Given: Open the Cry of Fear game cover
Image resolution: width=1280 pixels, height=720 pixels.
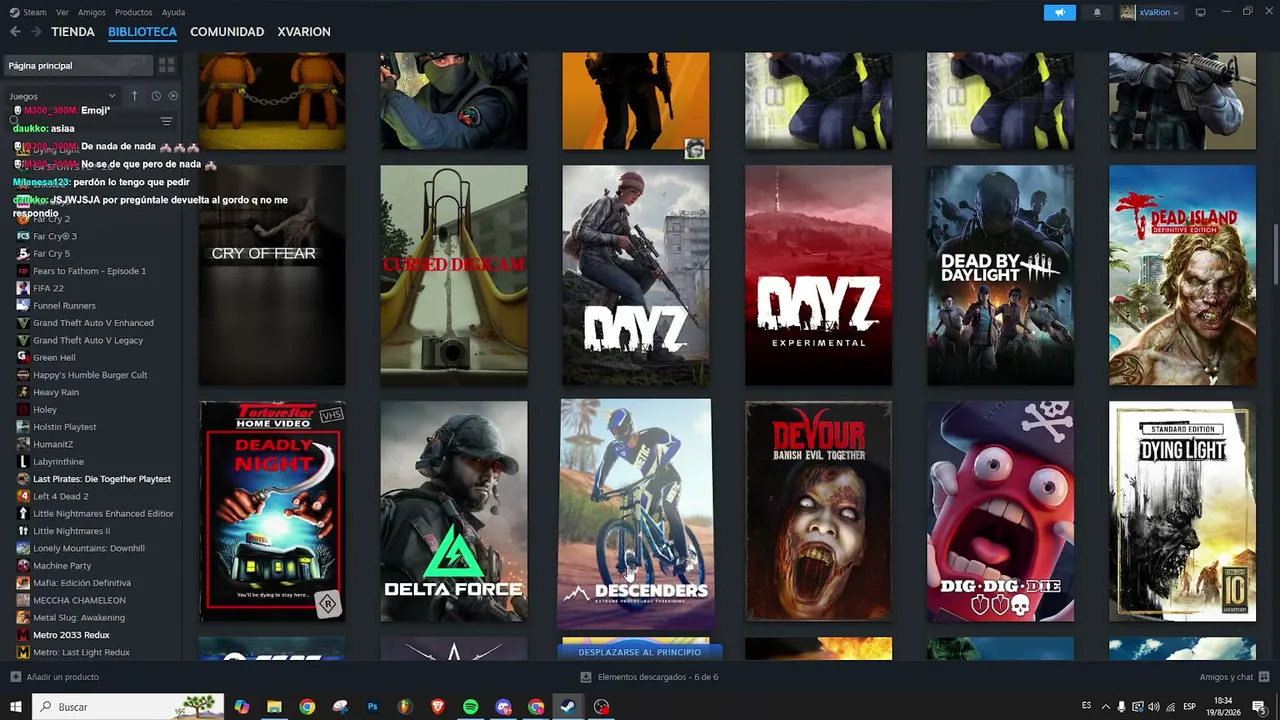Looking at the screenshot, I should coord(272,275).
